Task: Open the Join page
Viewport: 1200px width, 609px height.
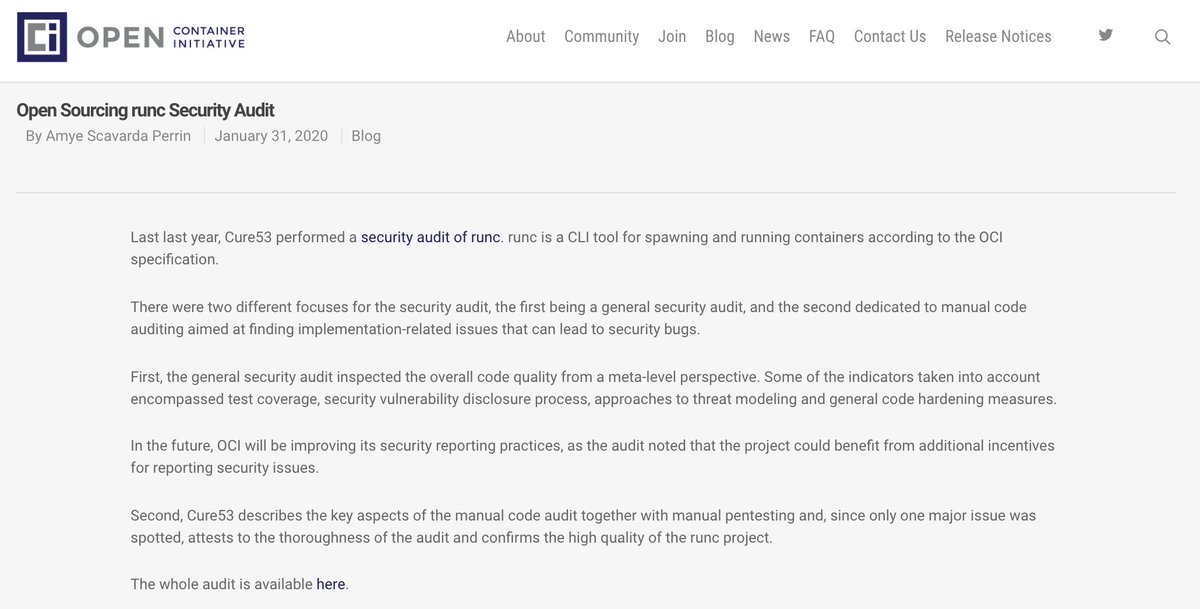Action: pyautogui.click(x=672, y=36)
